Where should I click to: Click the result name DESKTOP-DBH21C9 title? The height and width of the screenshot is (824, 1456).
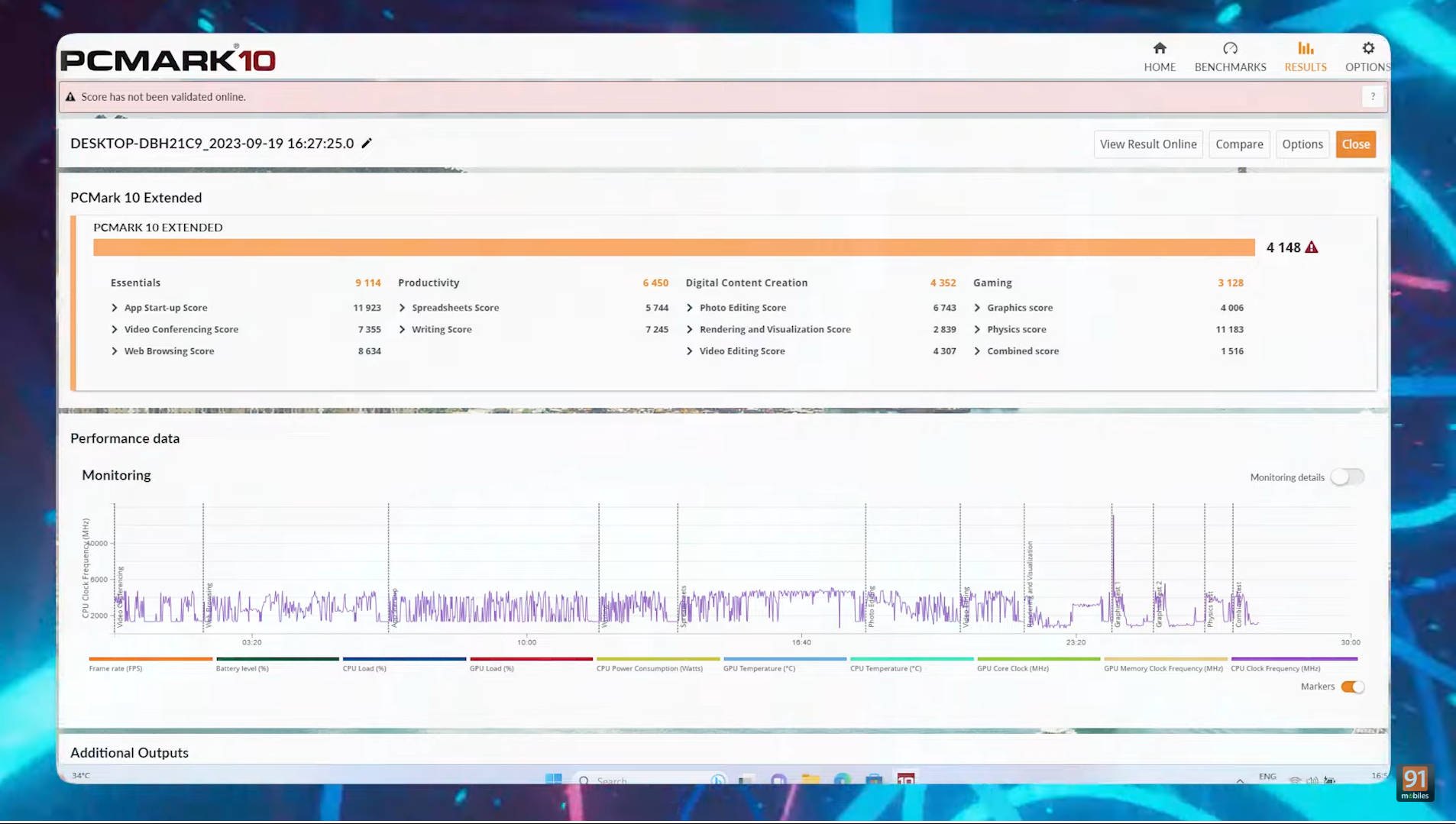(212, 144)
